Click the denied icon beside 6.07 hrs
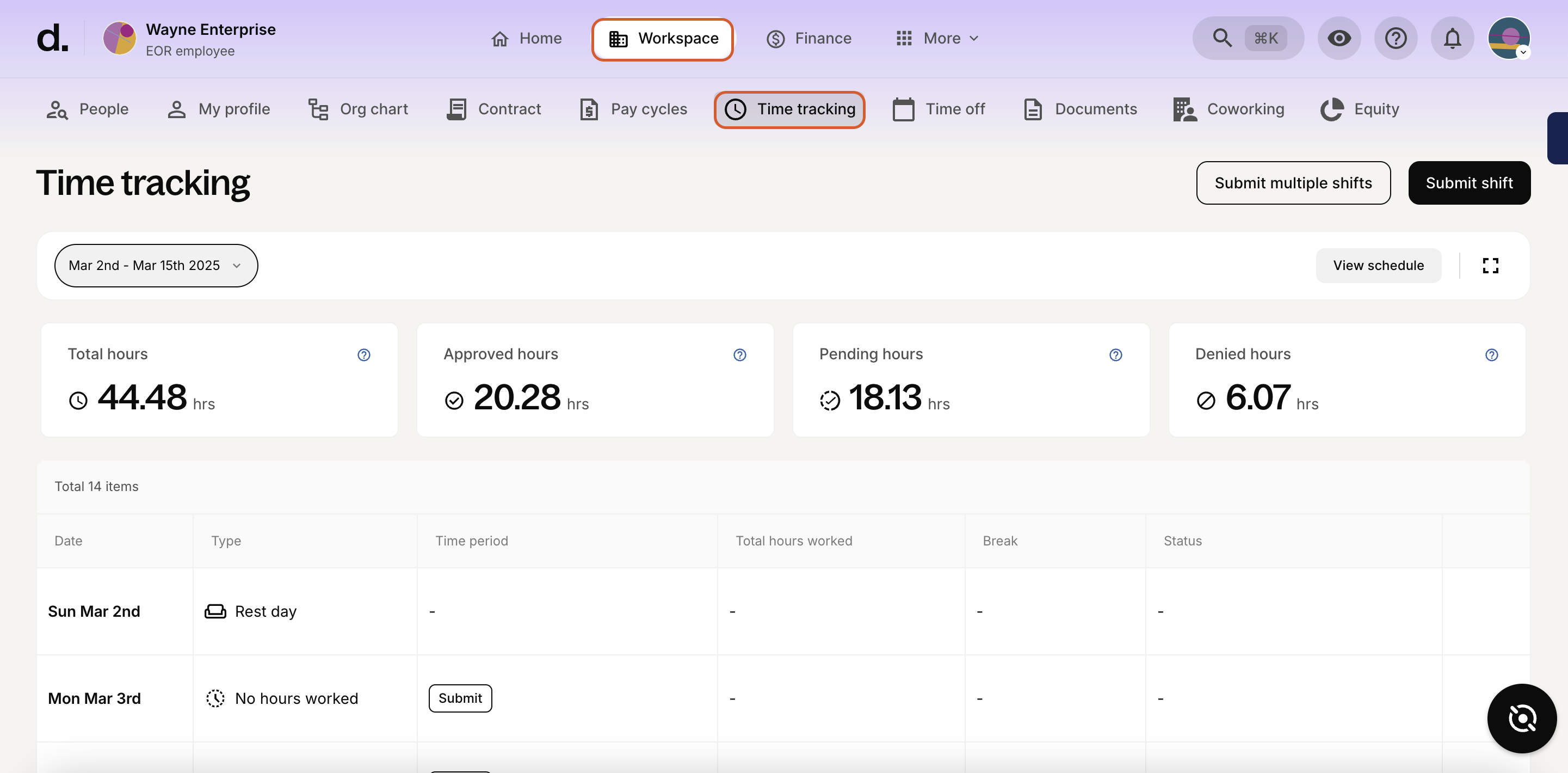This screenshot has height=773, width=1568. 1206,400
